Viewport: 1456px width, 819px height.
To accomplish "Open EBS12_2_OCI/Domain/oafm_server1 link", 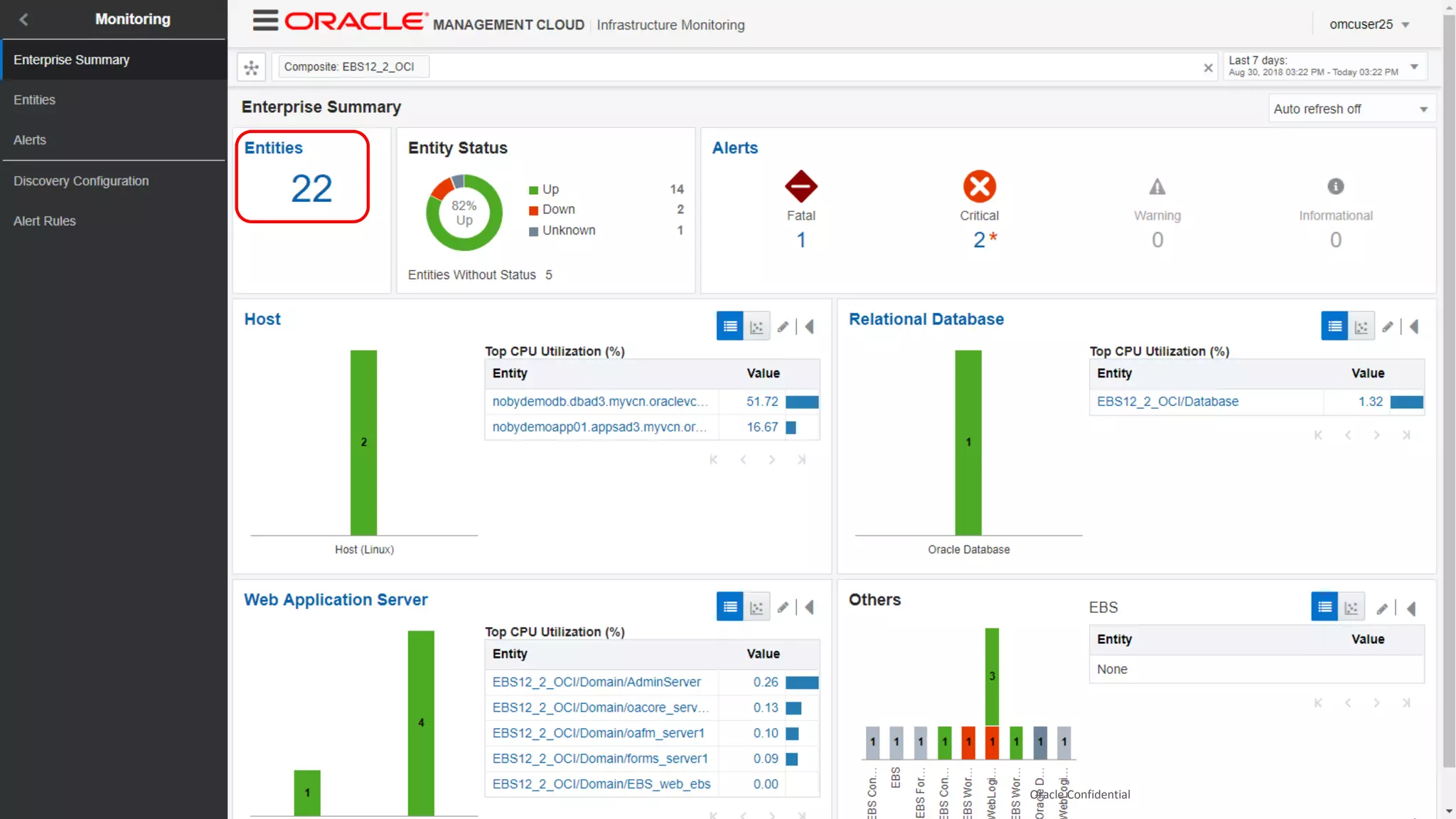I will click(598, 734).
